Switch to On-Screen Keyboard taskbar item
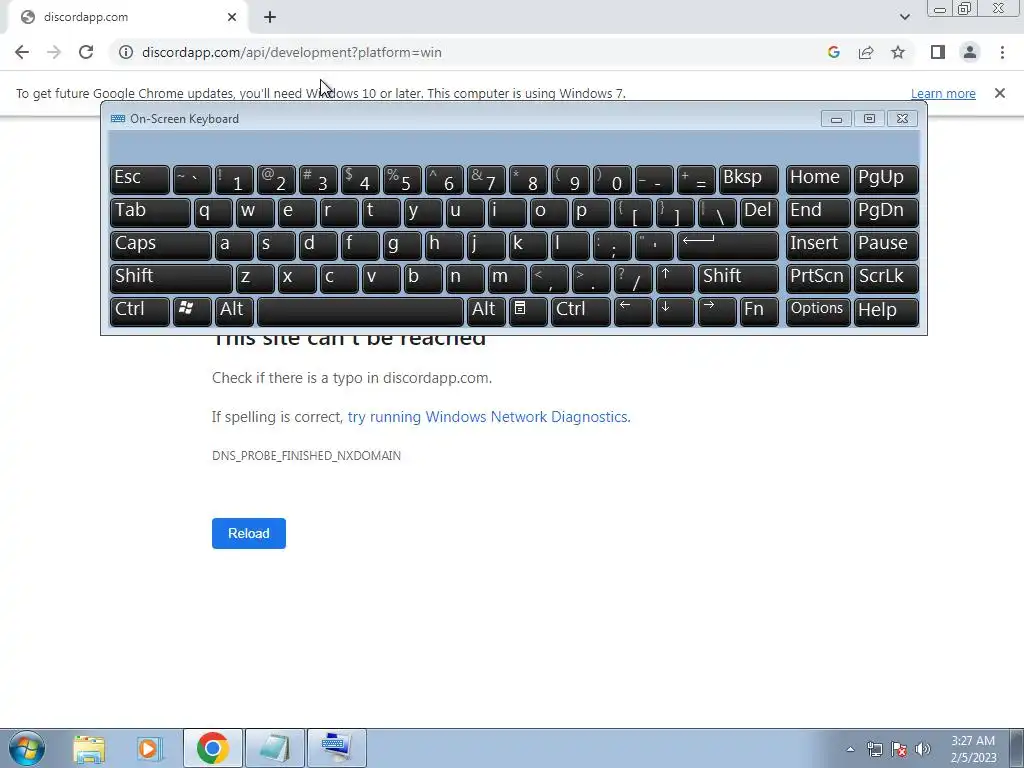Viewport: 1024px width, 768px height. (x=337, y=748)
